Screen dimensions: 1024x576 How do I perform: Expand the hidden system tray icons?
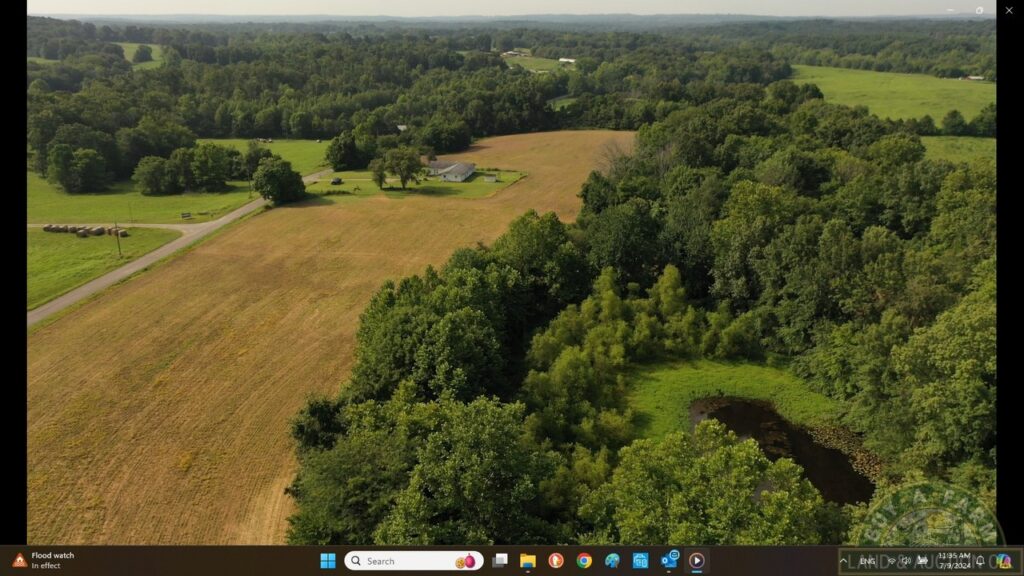845,561
